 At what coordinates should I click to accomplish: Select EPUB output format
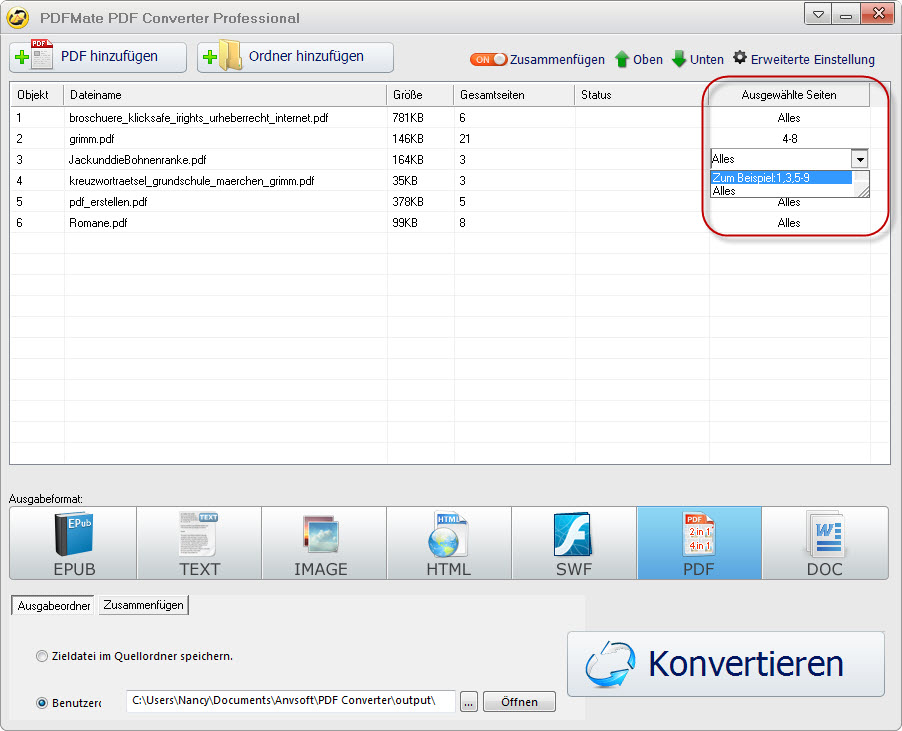click(x=73, y=543)
